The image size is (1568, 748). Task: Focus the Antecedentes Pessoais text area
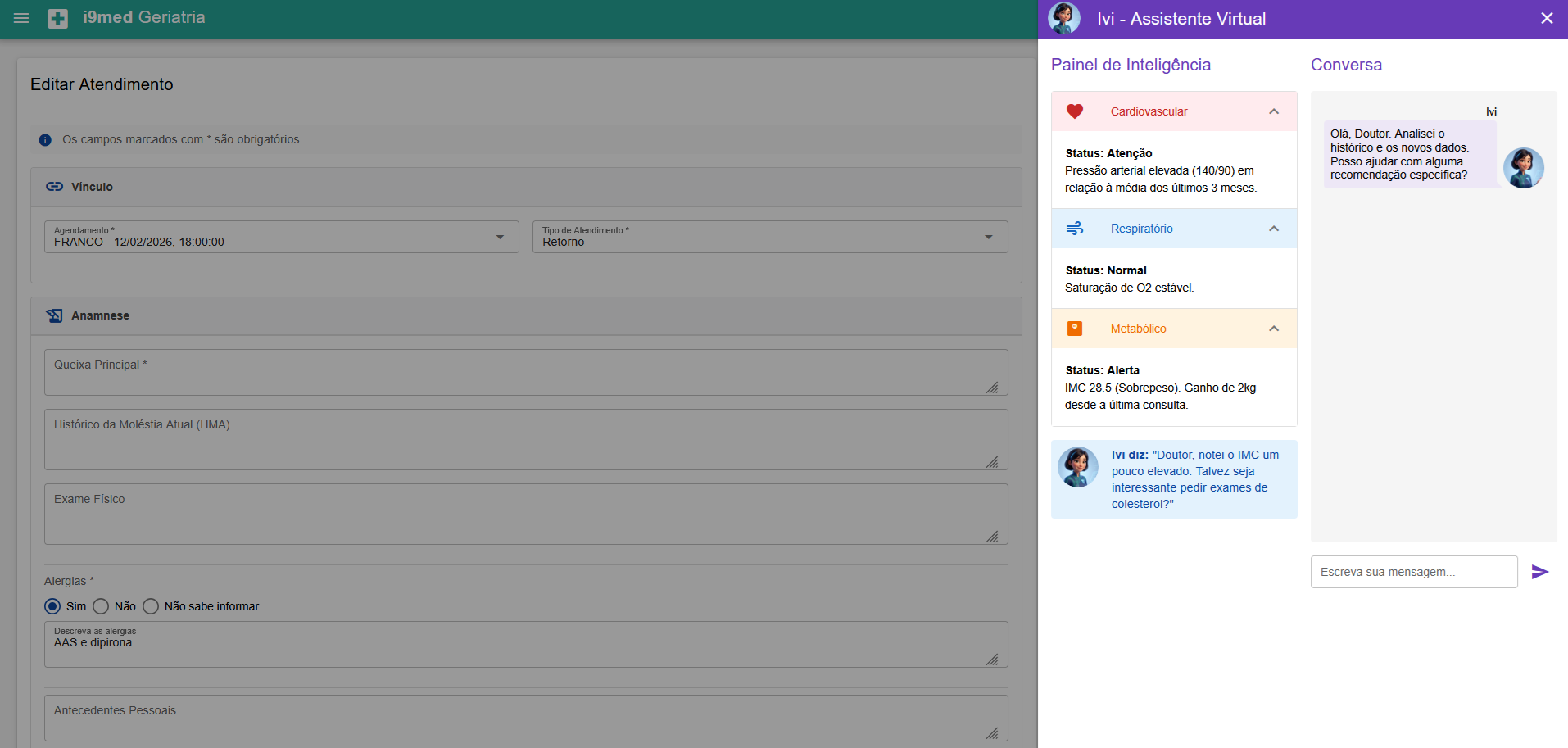tap(526, 719)
